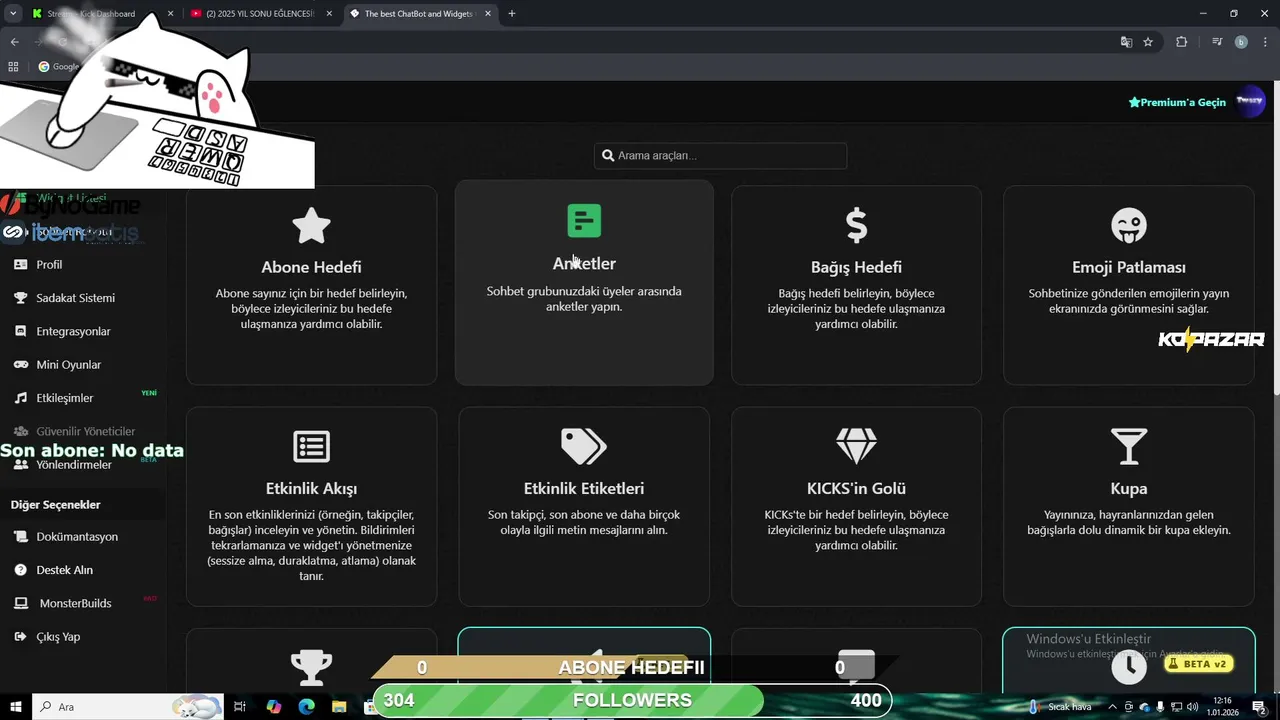Viewport: 1280px width, 720px height.
Task: Open Dokümantasyon book sidebar item
Action: [64, 537]
